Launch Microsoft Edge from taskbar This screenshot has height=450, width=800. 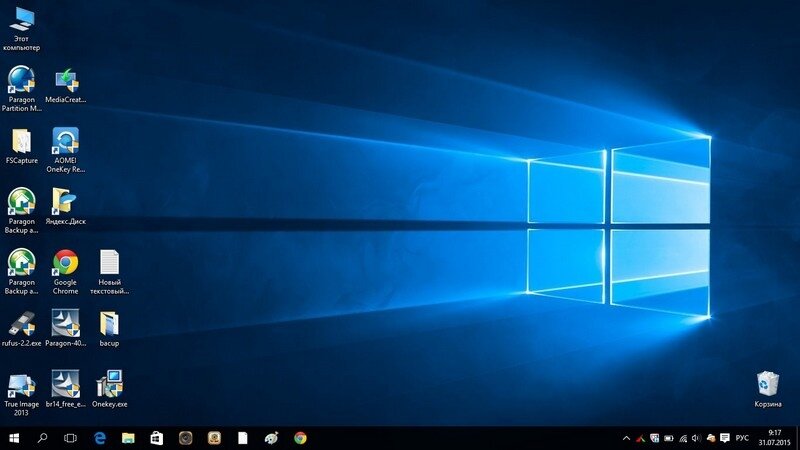point(100,438)
